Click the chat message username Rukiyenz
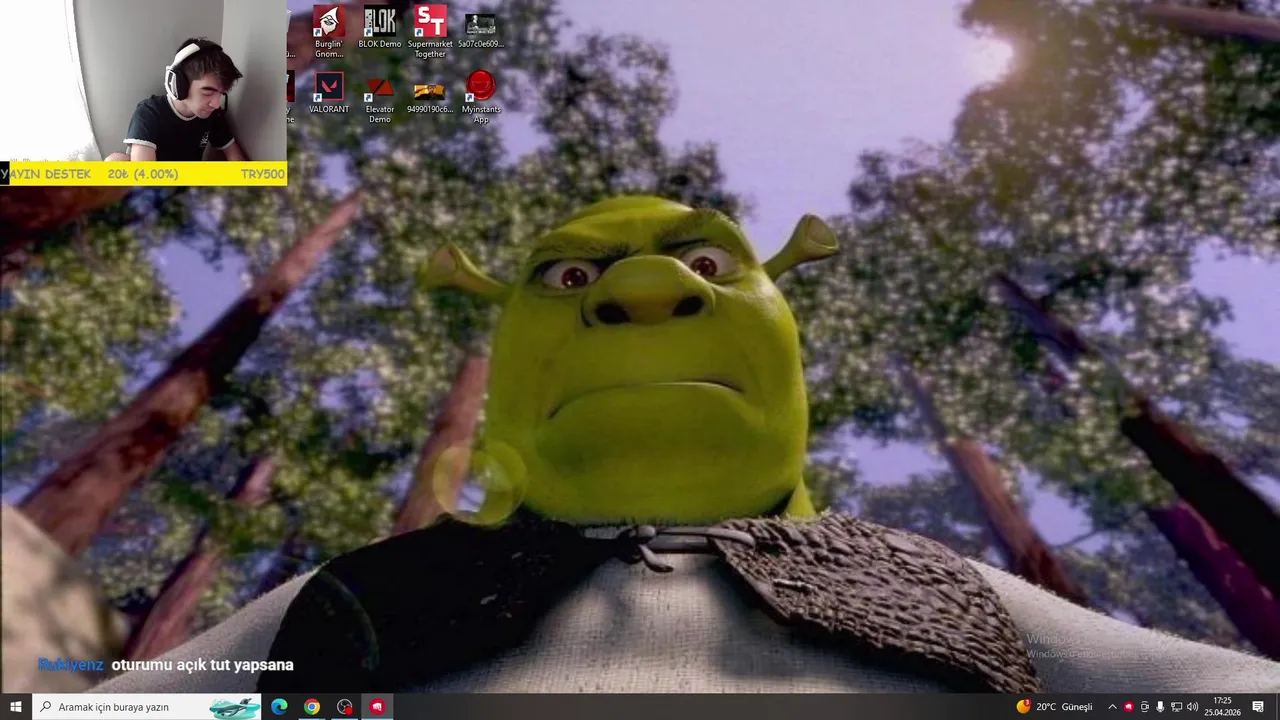 pos(71,665)
